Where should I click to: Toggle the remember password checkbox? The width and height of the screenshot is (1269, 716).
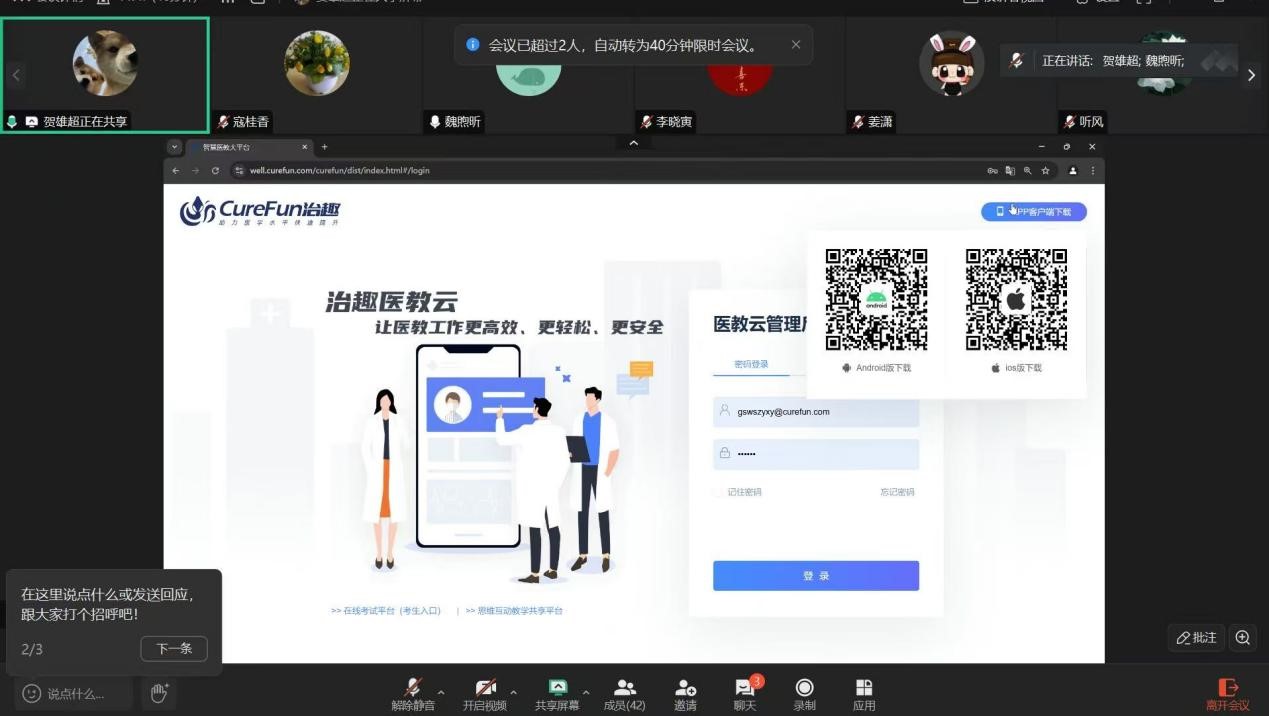pyautogui.click(x=719, y=492)
